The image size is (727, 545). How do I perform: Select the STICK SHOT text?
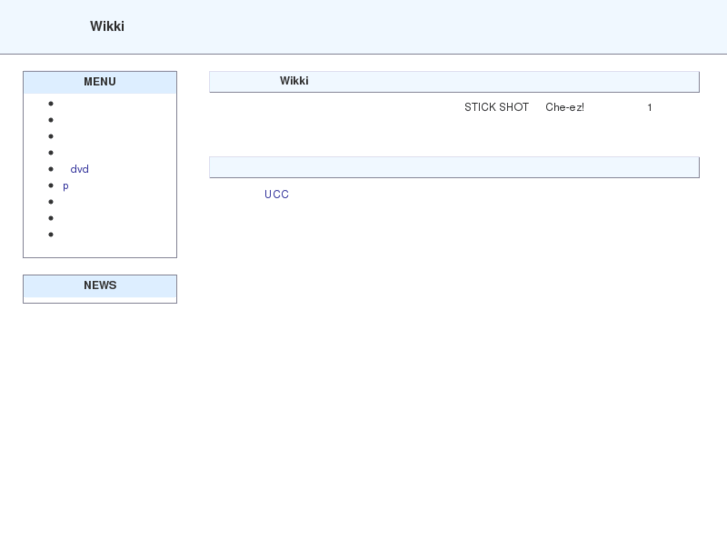coord(497,107)
